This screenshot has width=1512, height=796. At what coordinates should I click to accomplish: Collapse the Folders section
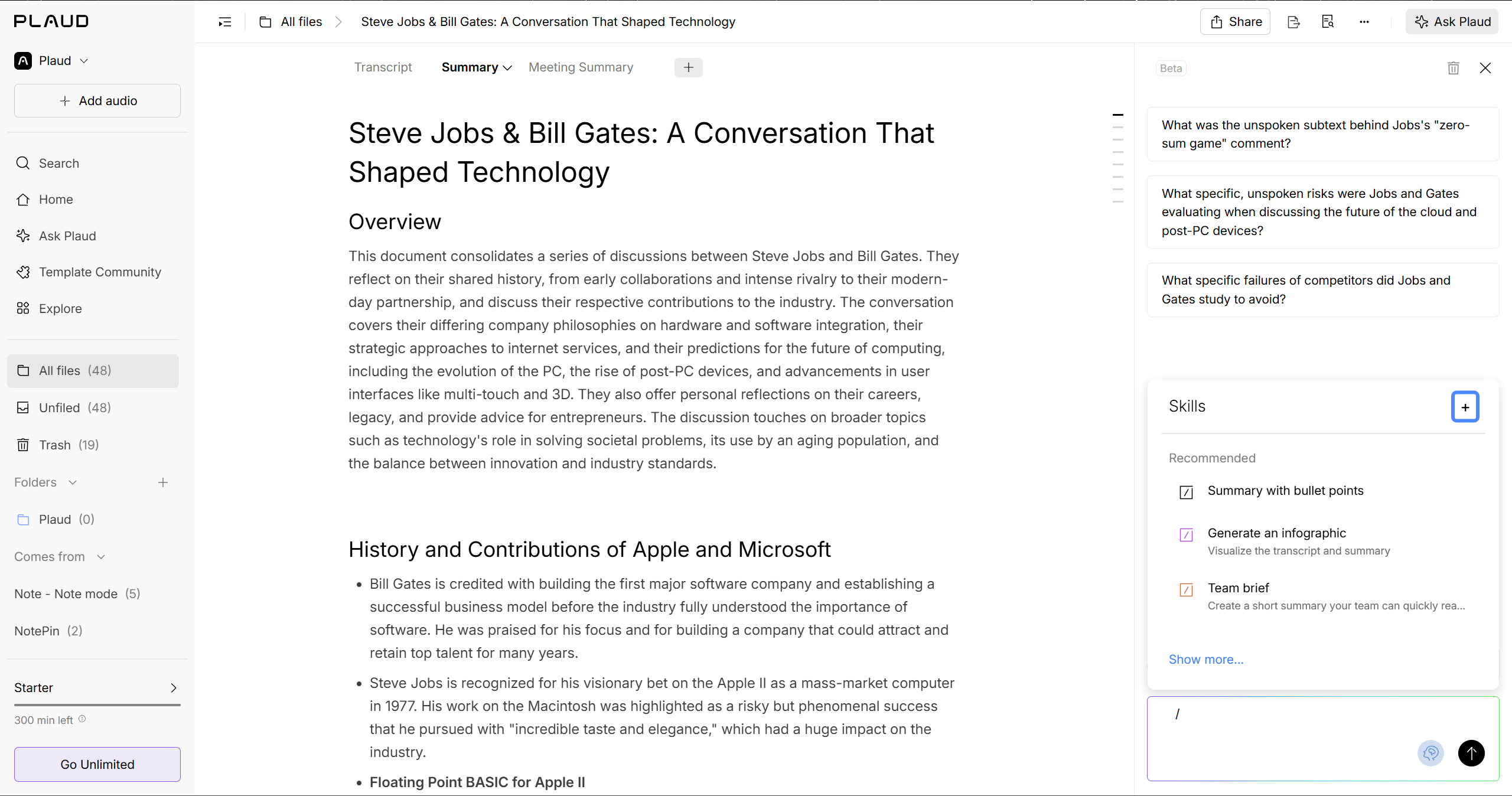click(73, 482)
